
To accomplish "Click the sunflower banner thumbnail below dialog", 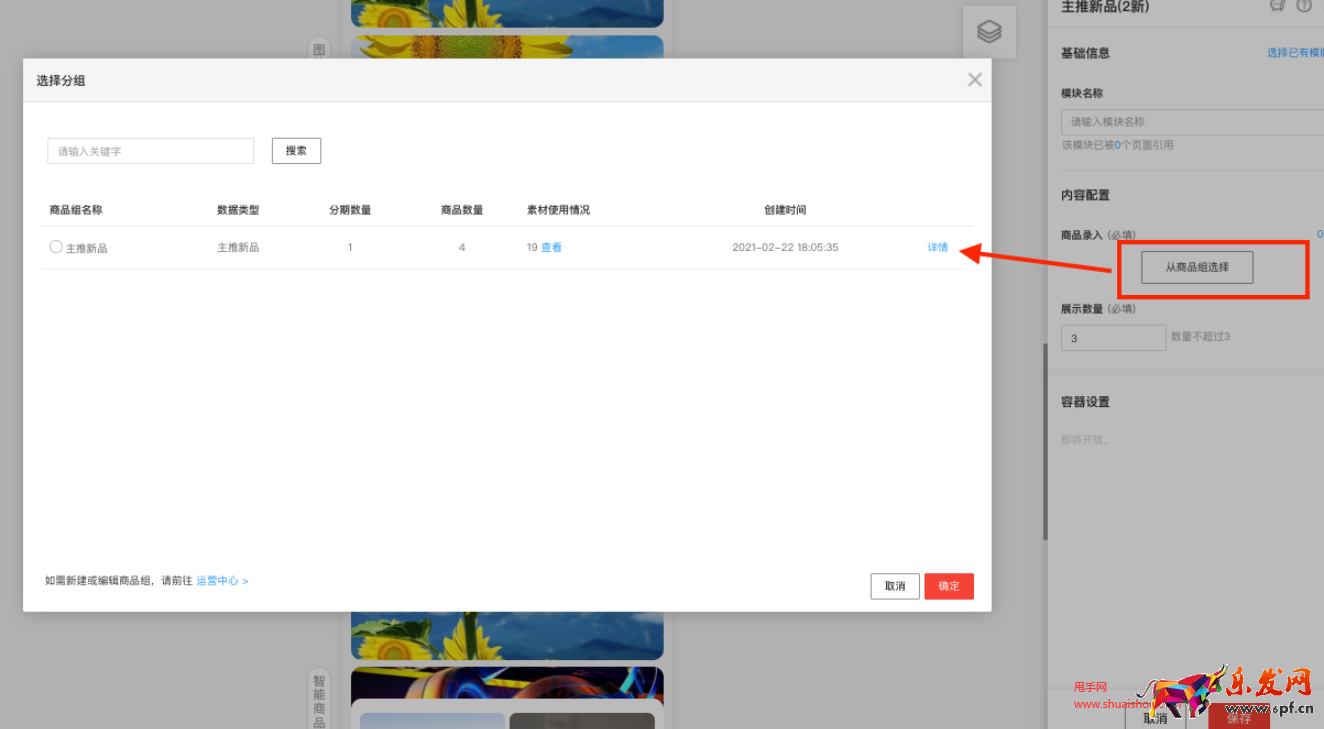I will click(507, 635).
